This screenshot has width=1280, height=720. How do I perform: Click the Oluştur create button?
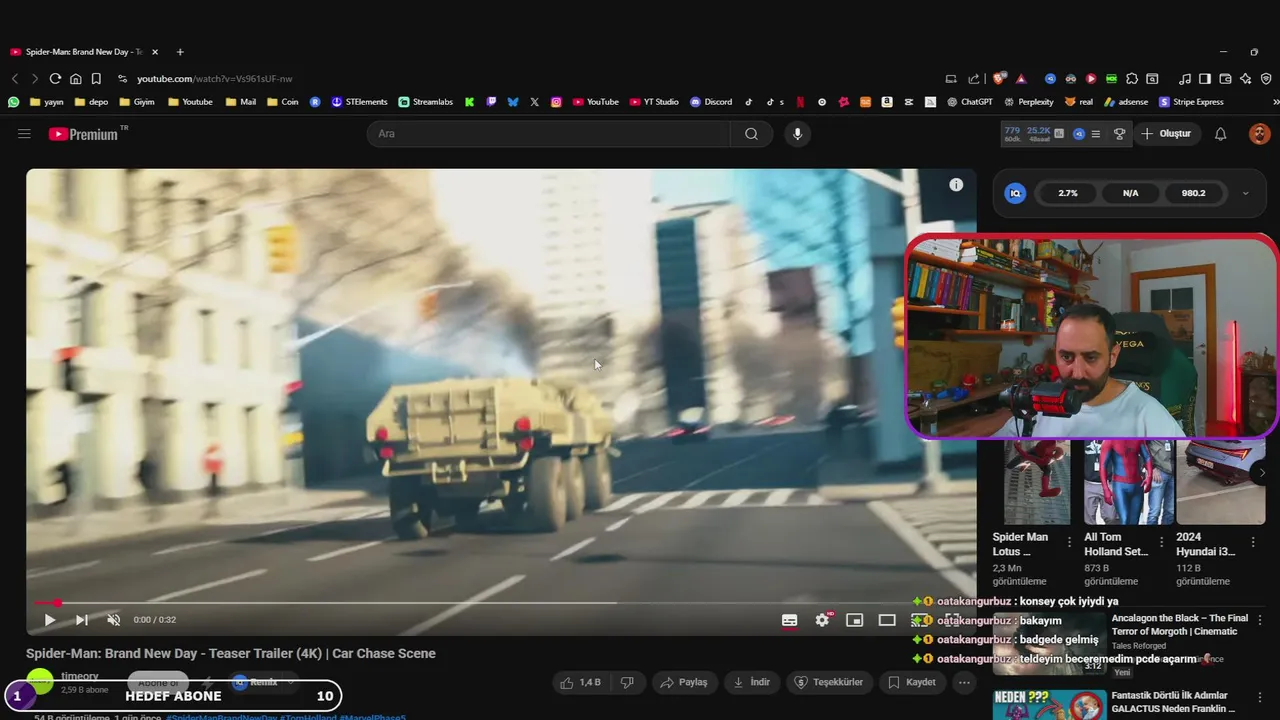click(1166, 134)
